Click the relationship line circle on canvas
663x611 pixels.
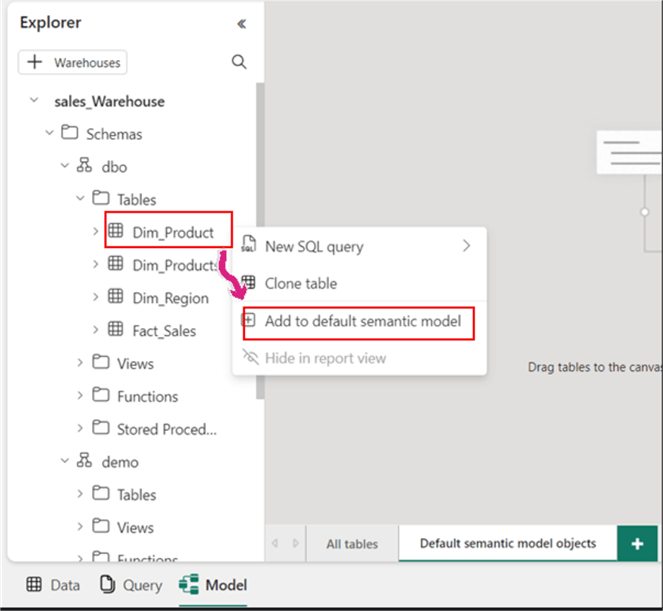coord(645,212)
